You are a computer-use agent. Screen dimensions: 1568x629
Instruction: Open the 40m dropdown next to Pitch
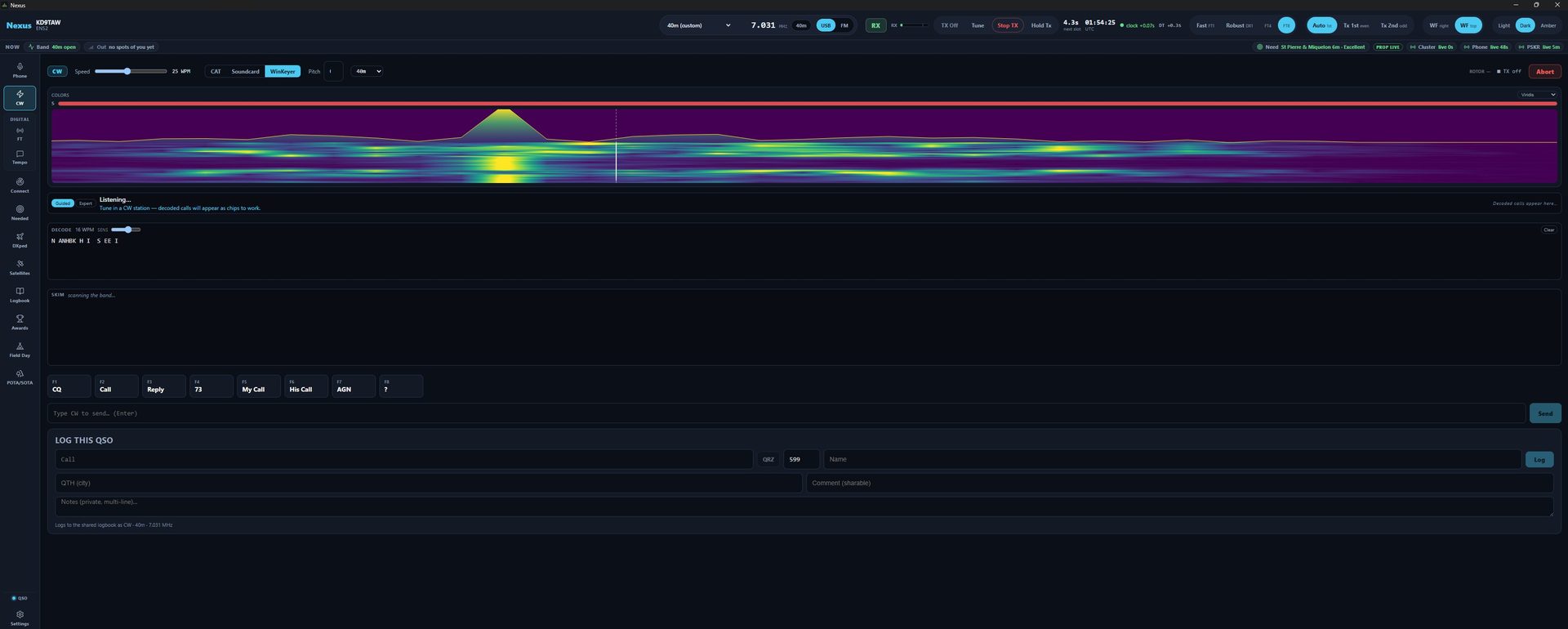(367, 71)
